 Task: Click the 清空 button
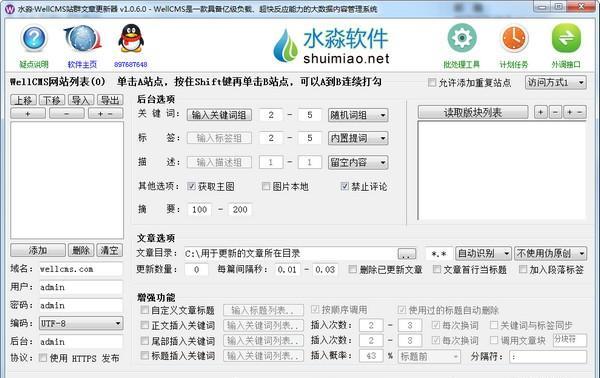tap(109, 251)
